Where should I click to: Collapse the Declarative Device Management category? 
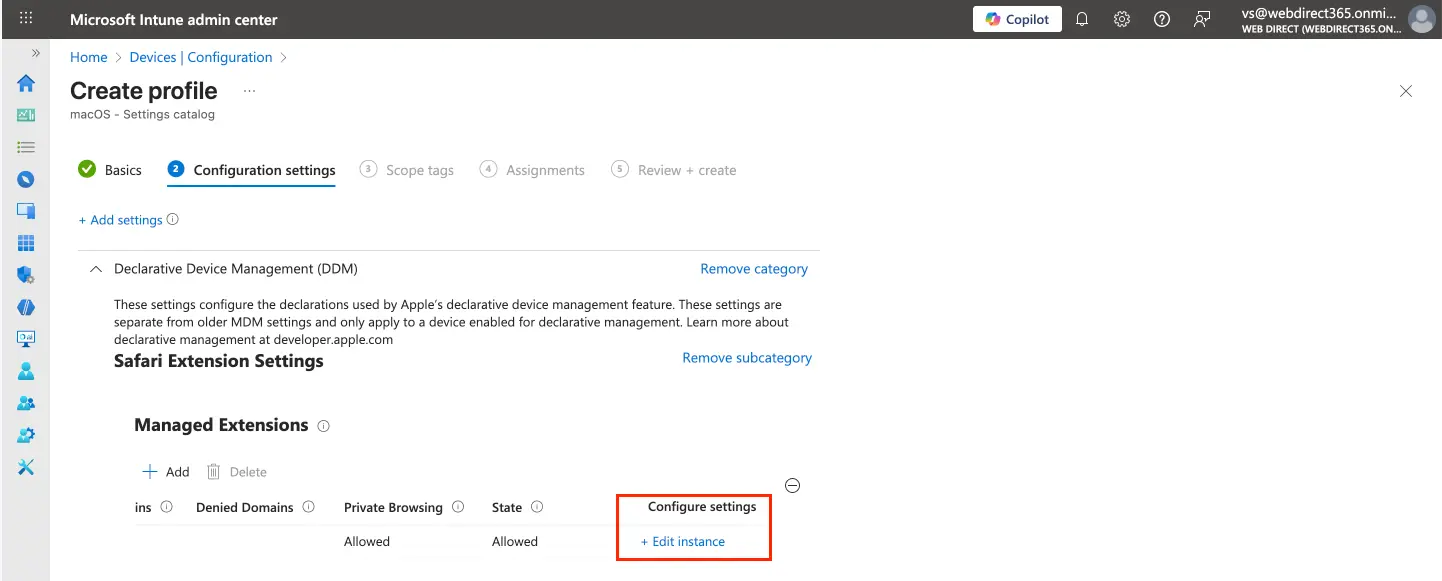point(95,268)
